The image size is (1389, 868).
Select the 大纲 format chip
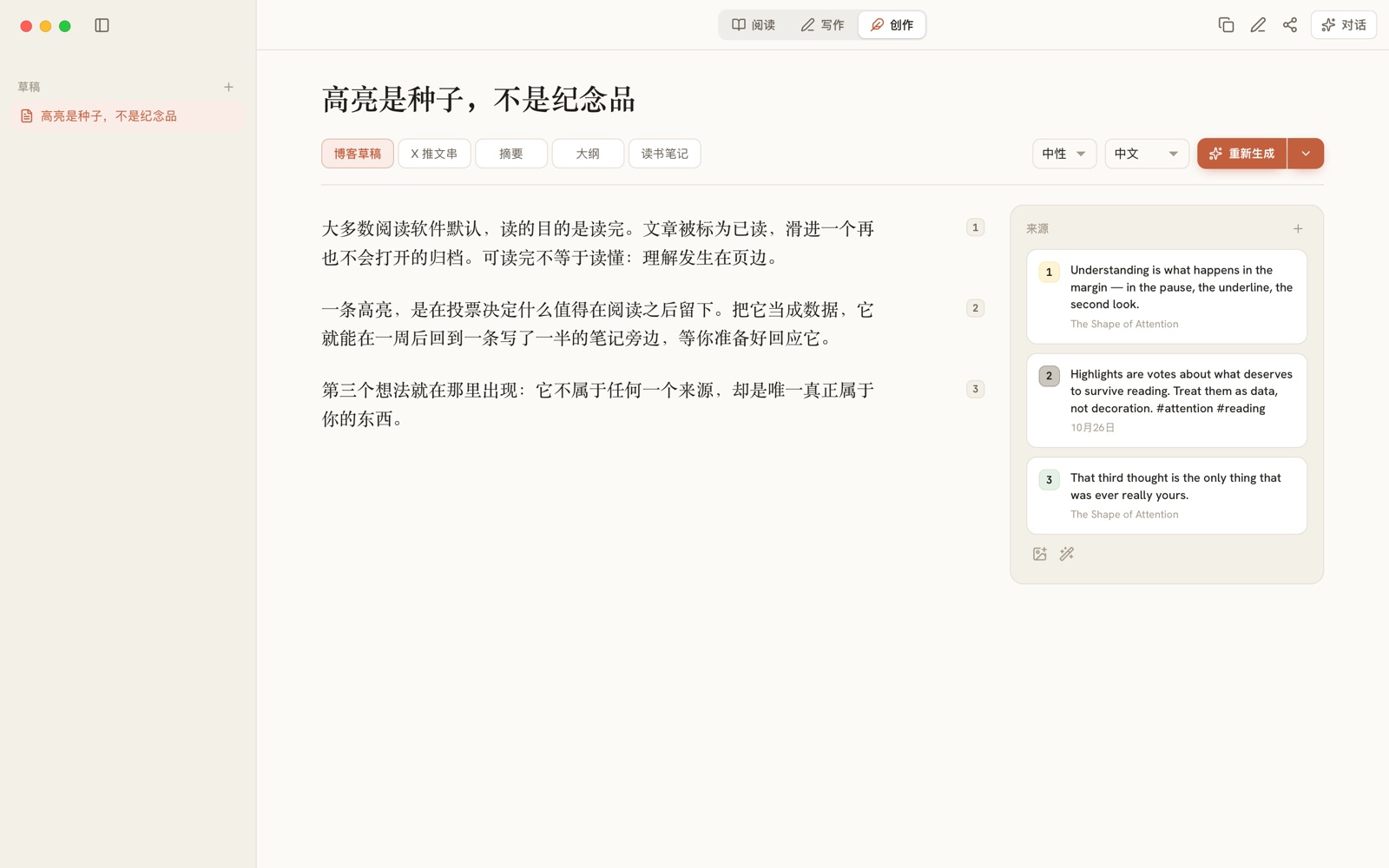pos(588,154)
